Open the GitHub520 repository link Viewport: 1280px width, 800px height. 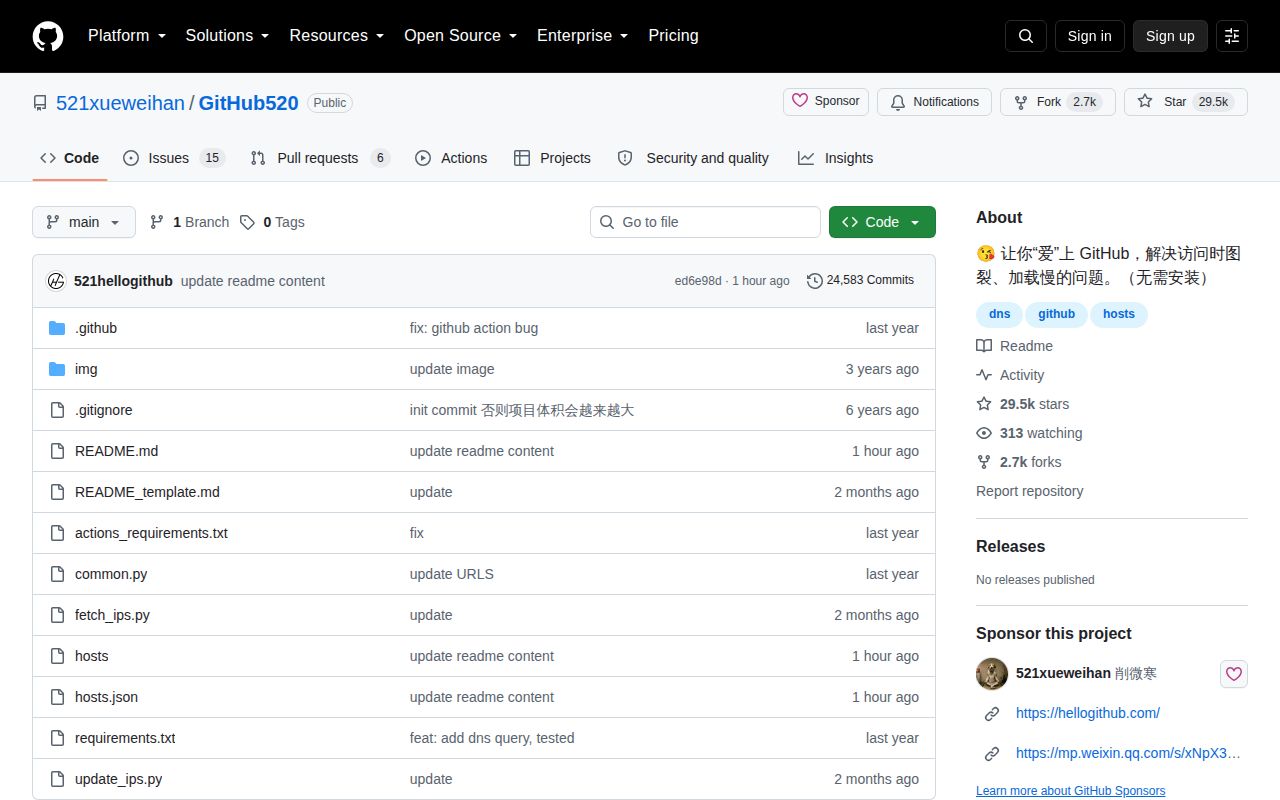(248, 103)
